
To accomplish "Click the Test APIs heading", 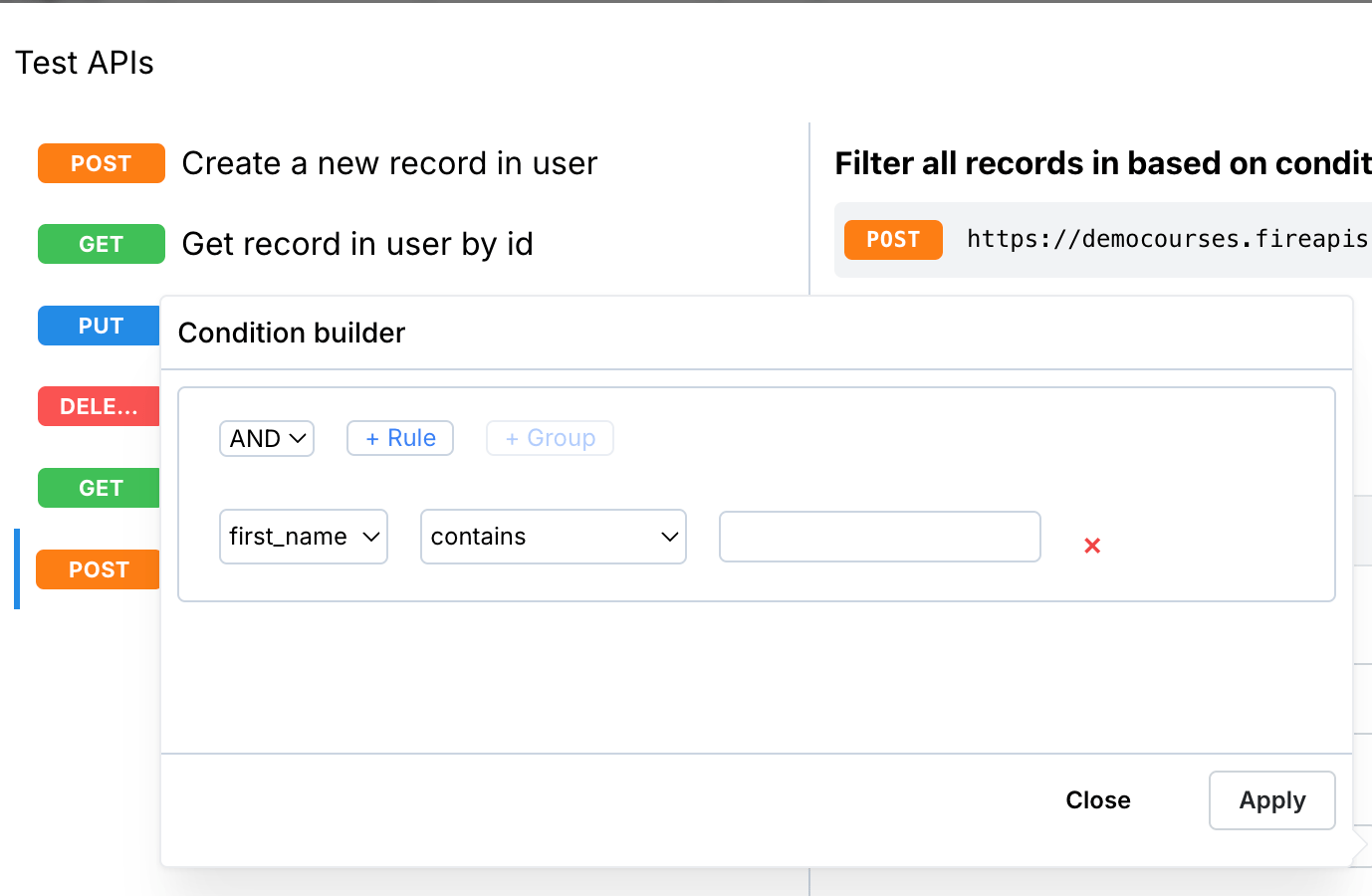I will click(85, 63).
